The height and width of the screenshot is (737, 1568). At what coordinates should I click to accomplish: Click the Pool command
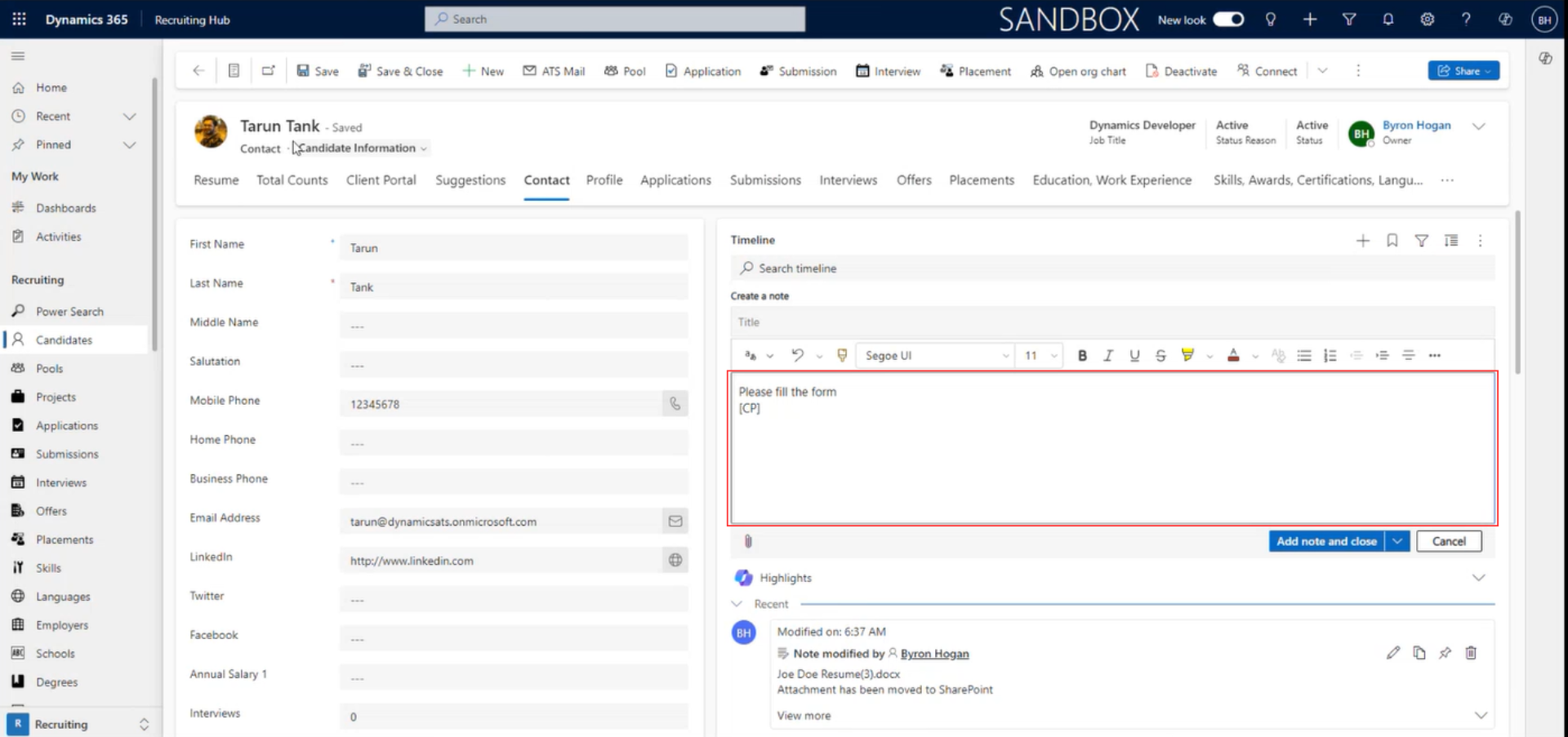tap(625, 71)
